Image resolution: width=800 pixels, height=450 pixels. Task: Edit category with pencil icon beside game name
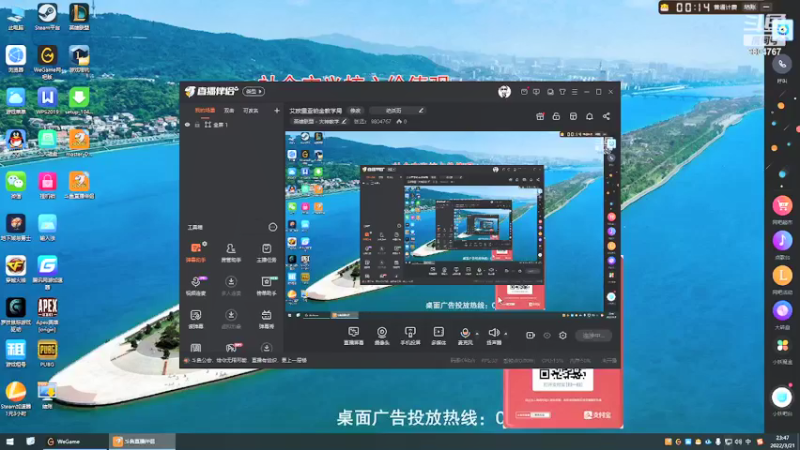click(x=344, y=121)
